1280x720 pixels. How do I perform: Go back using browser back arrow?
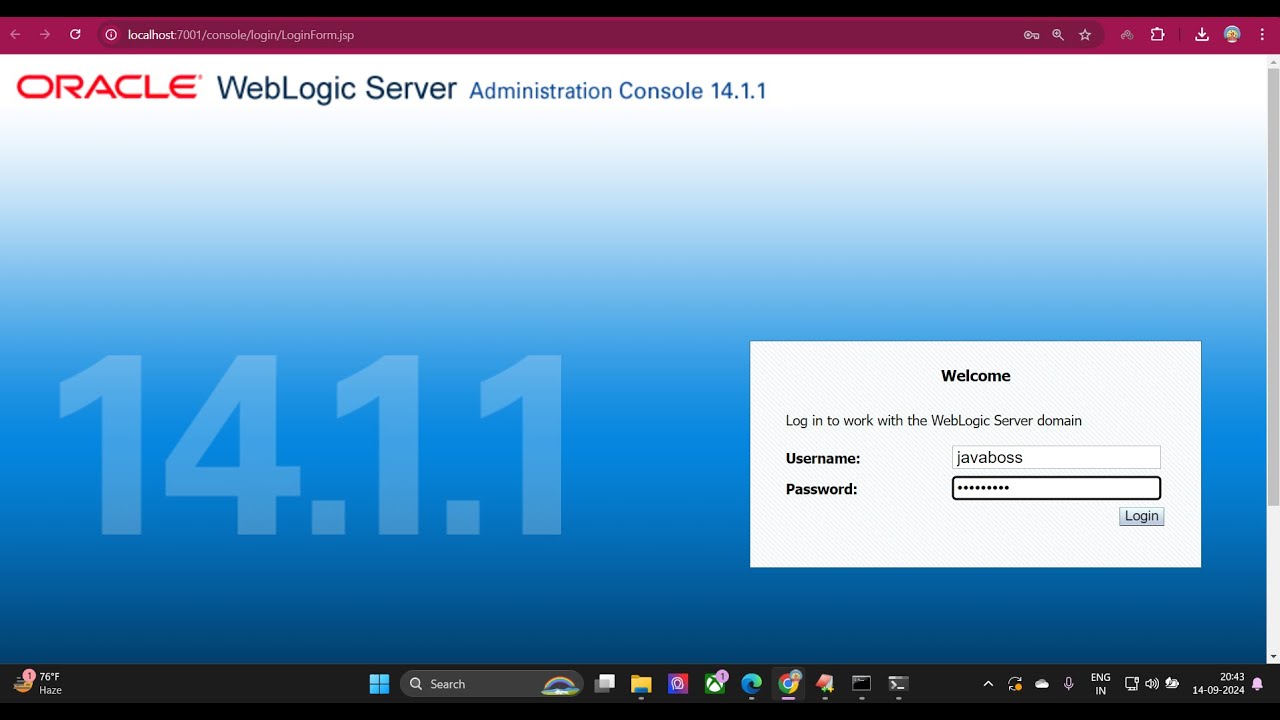pyautogui.click(x=16, y=34)
